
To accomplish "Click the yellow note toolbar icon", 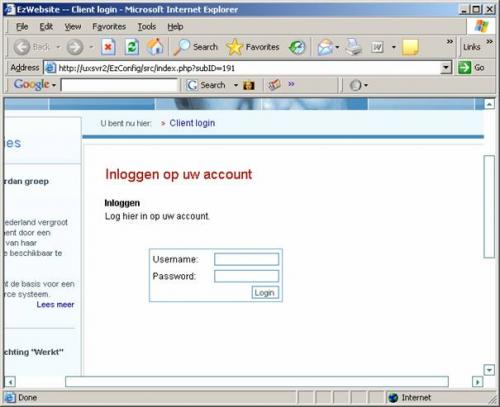I will pyautogui.click(x=410, y=47).
